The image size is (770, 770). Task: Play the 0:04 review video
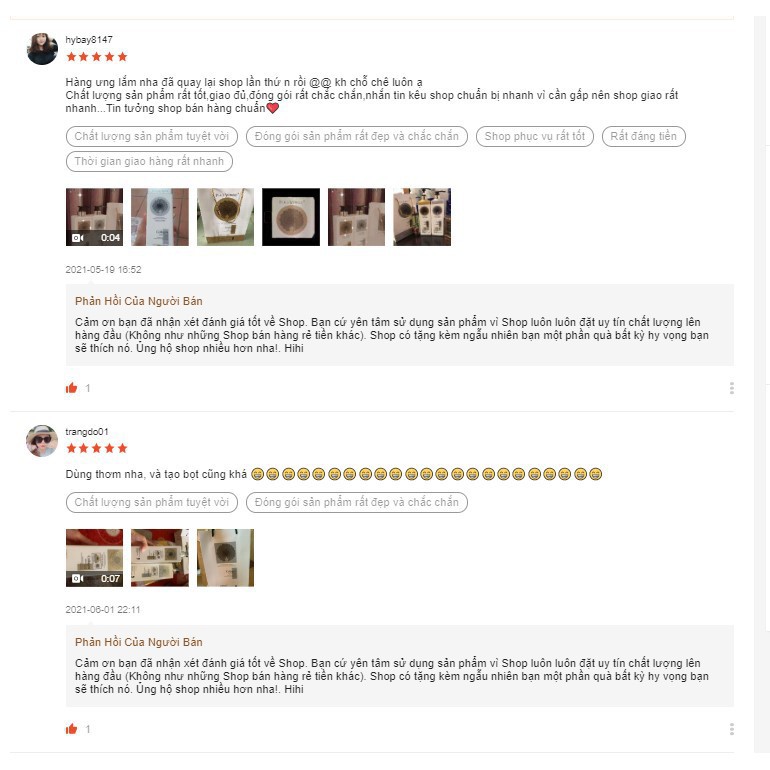(94, 217)
